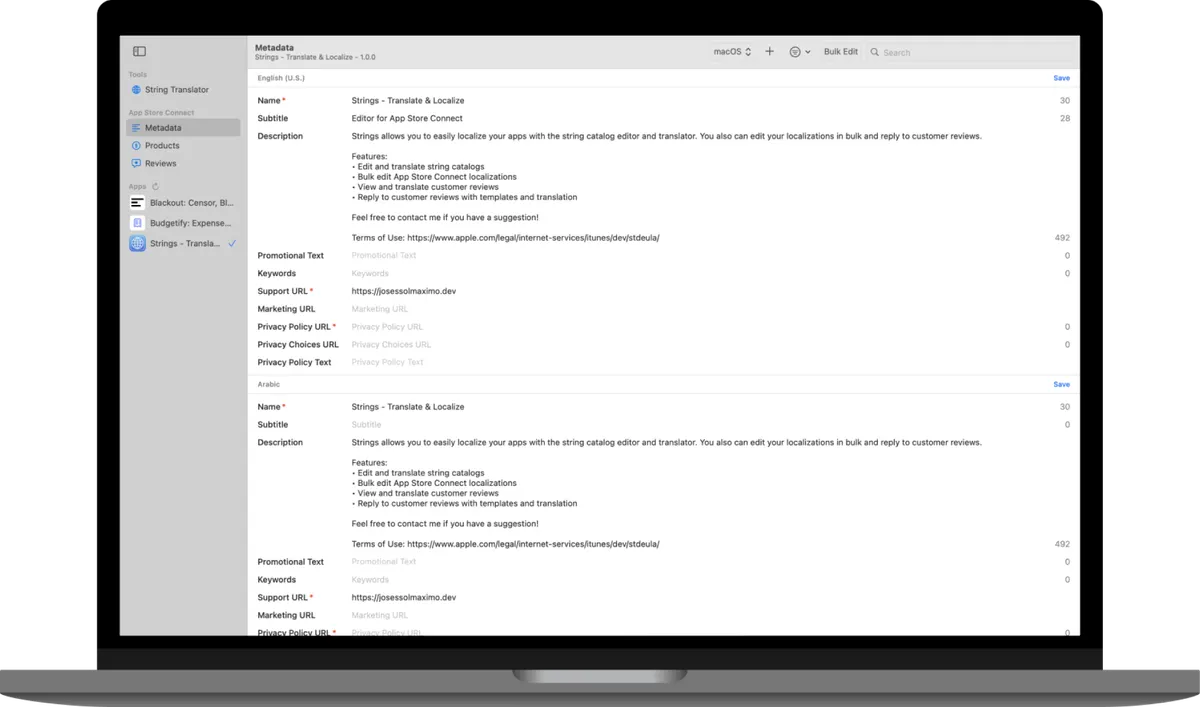The width and height of the screenshot is (1200, 707).
Task: Click the empty Arabic Subtitle field
Action: point(700,425)
